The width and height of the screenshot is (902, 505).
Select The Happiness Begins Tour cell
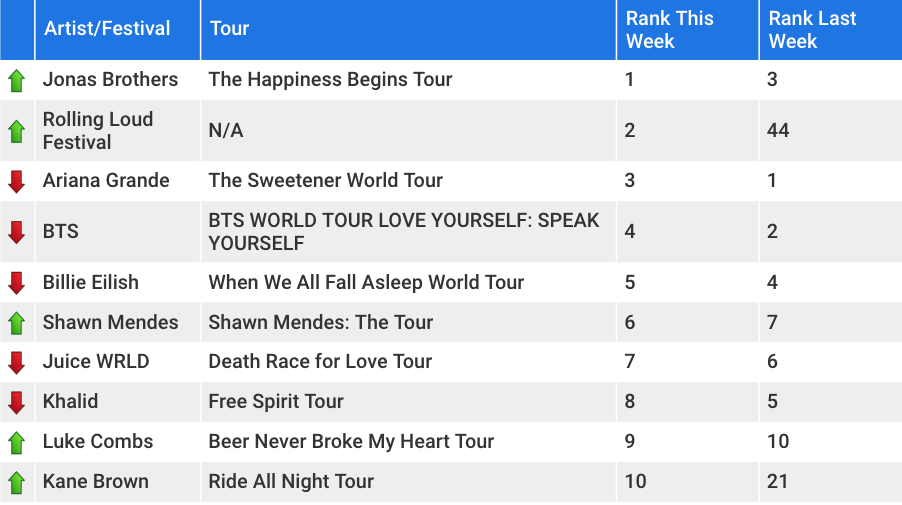[x=408, y=79]
